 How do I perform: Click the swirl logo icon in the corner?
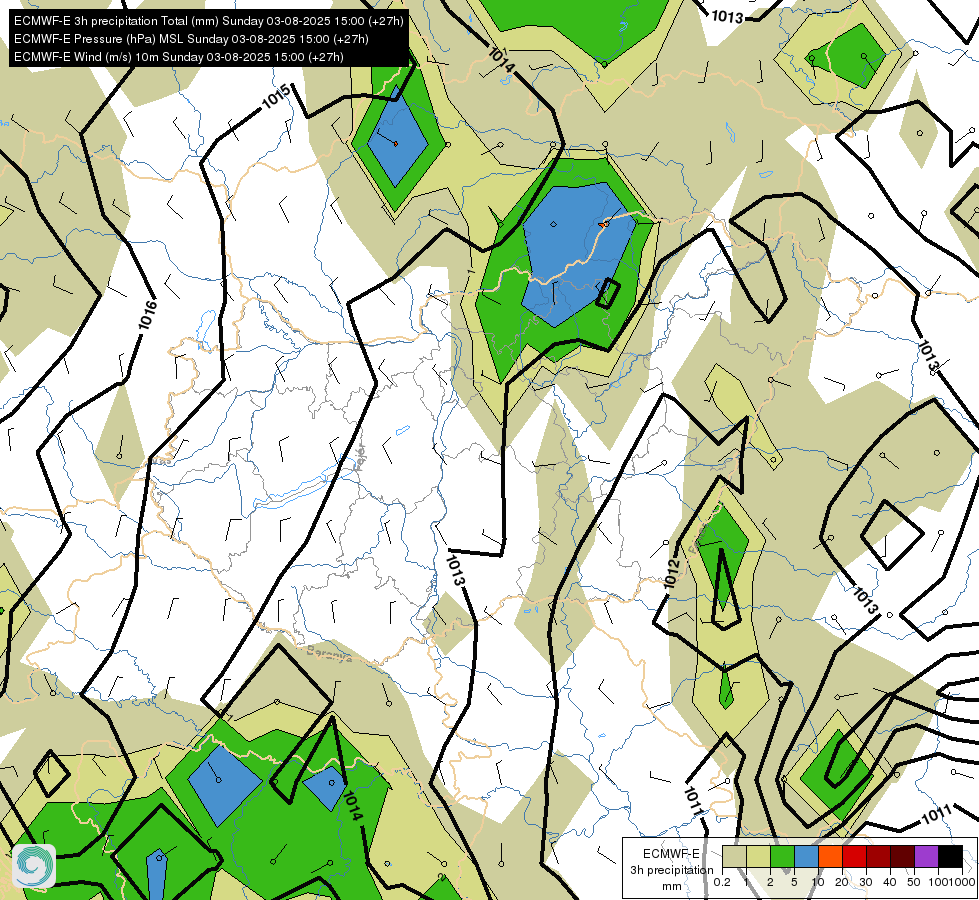click(34, 866)
